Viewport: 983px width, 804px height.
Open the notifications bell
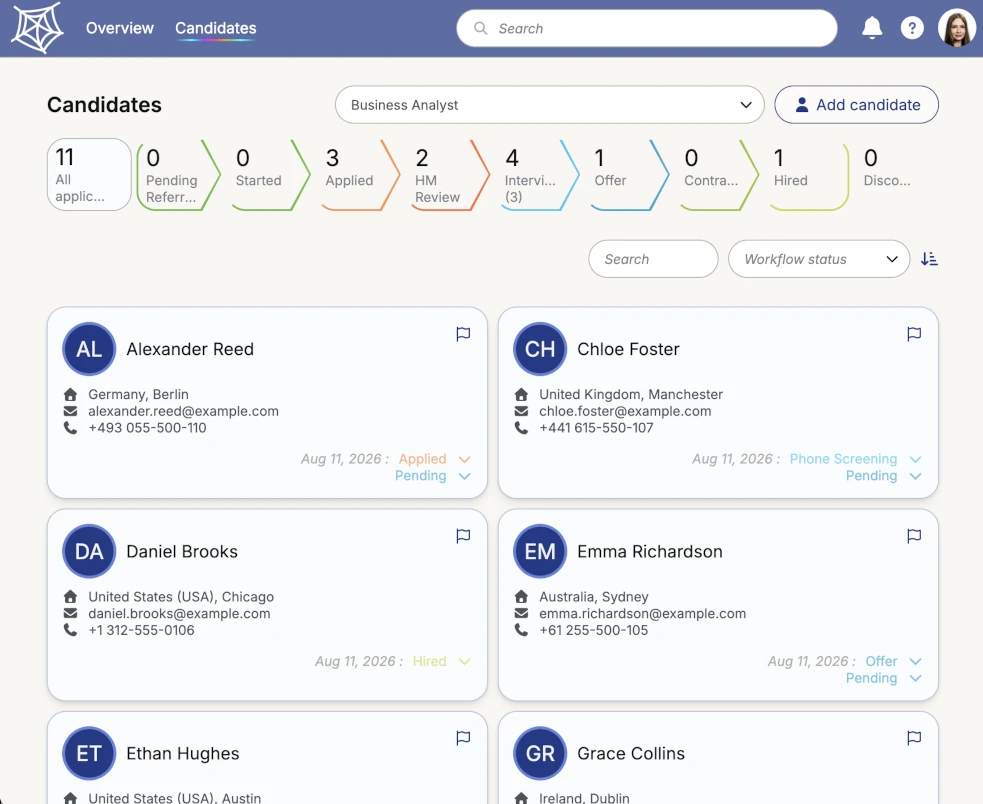point(871,28)
